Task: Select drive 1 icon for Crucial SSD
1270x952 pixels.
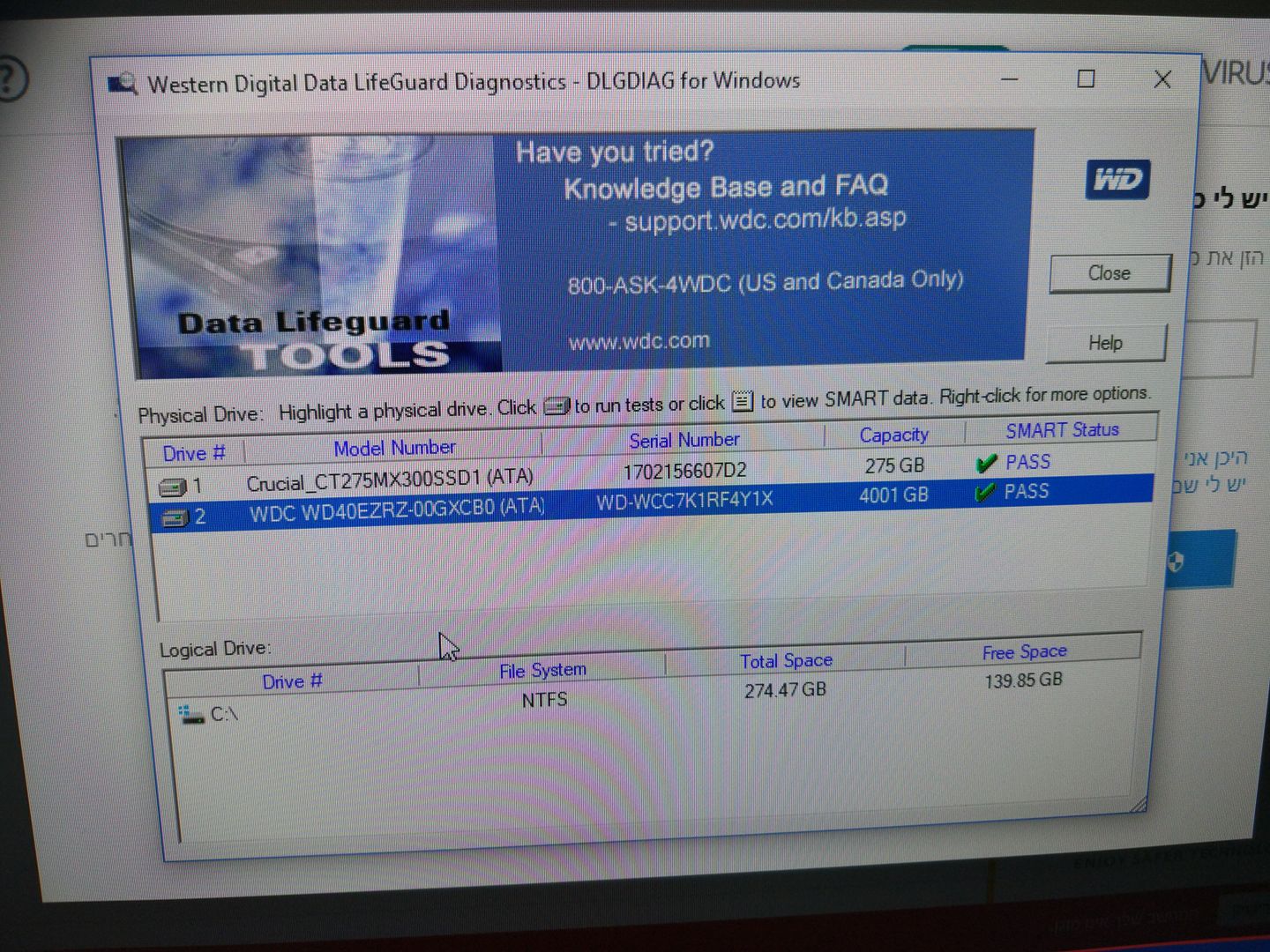Action: point(173,487)
